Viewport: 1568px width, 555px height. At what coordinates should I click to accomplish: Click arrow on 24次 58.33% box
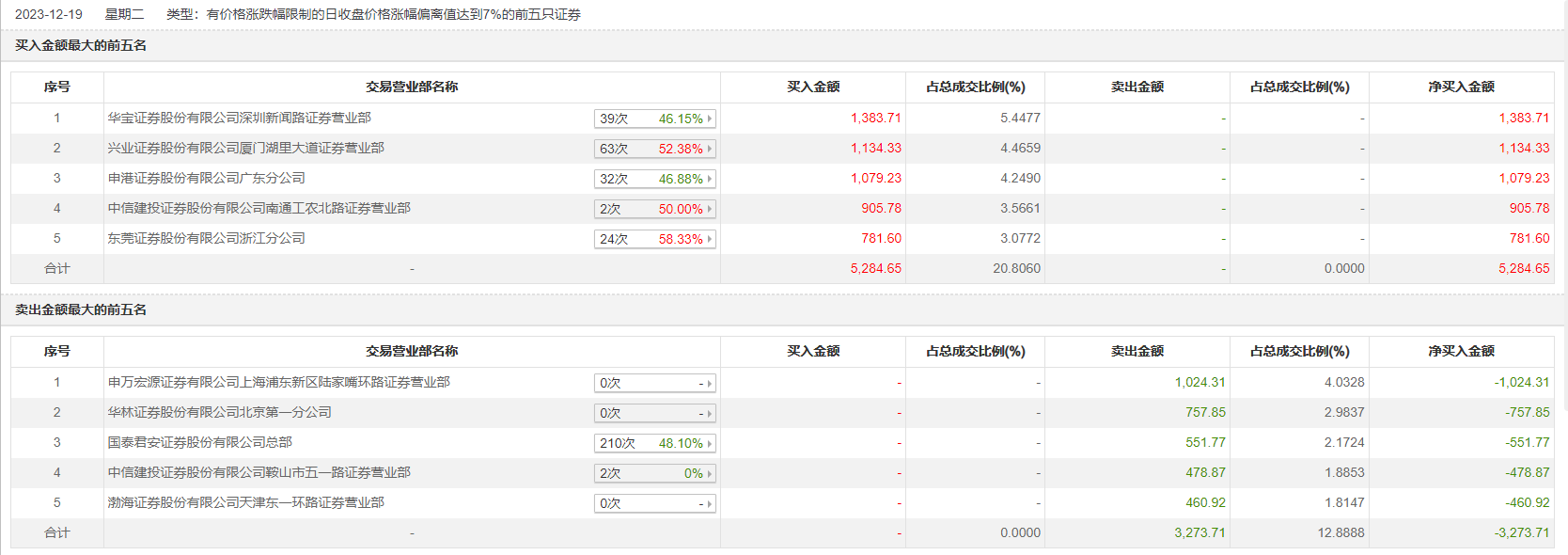[x=710, y=239]
